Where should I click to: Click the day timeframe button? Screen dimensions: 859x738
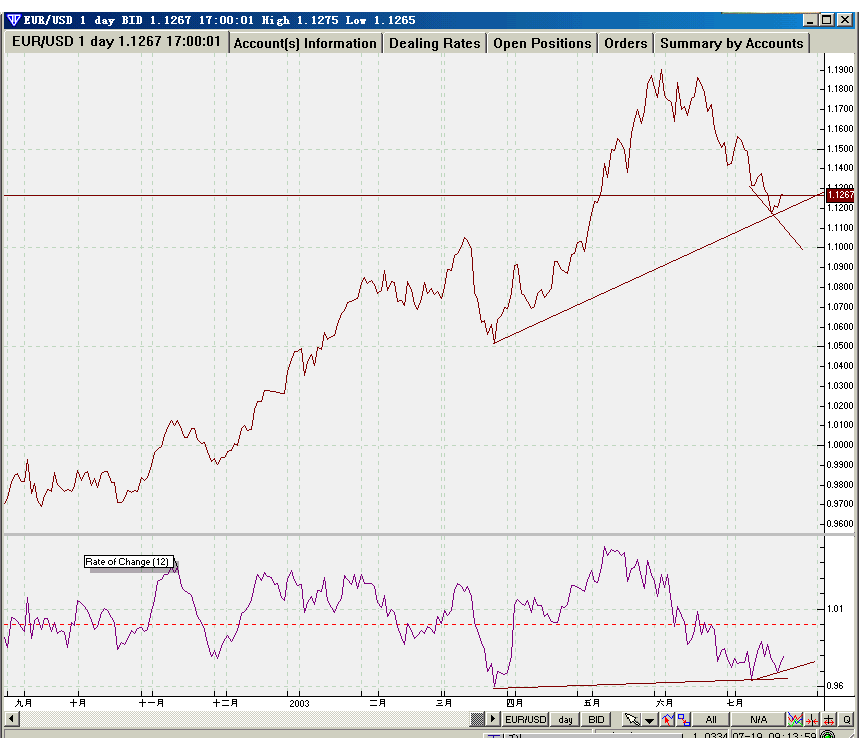[565, 719]
